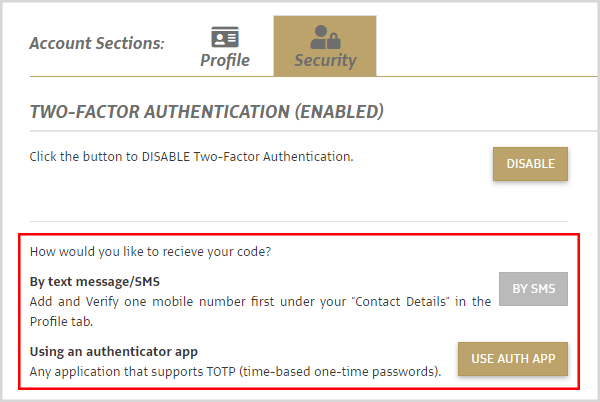Screen dimensions: 600x402
Task: Click the Account Sections label
Action: coord(97,43)
